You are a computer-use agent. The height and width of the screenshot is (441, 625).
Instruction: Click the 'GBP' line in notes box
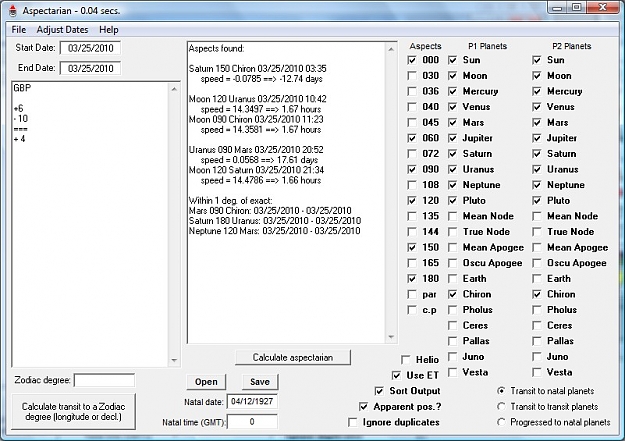[x=22, y=88]
